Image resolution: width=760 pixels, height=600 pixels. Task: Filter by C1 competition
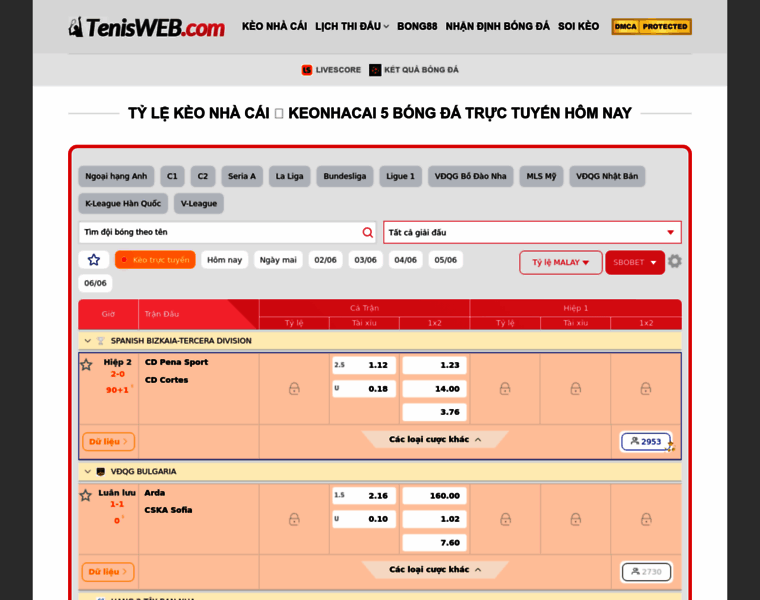coord(172,176)
